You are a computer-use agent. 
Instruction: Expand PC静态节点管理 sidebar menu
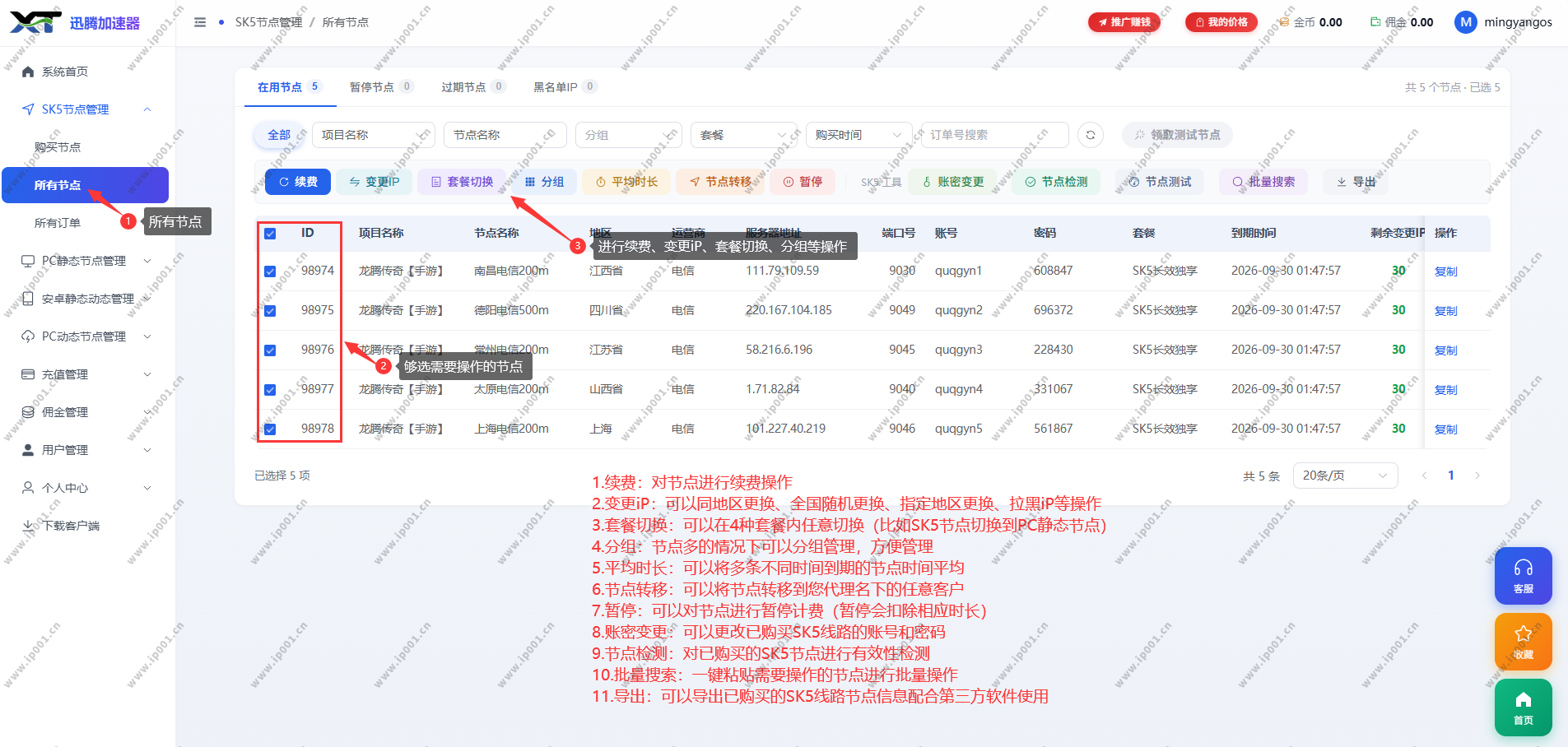pos(86,261)
